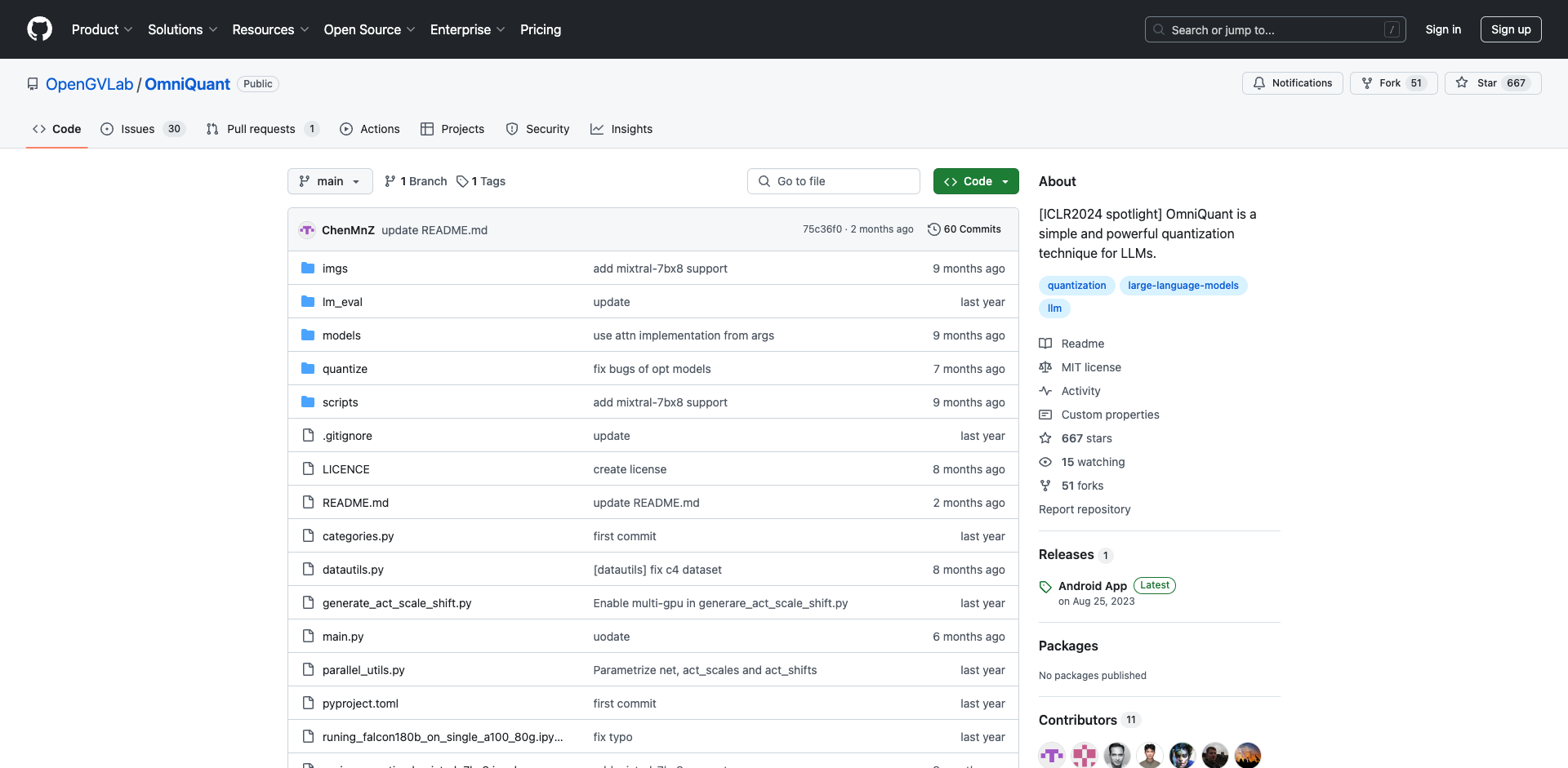Click the main.py file icon
Image resolution: width=1568 pixels, height=768 pixels.
pos(308,636)
